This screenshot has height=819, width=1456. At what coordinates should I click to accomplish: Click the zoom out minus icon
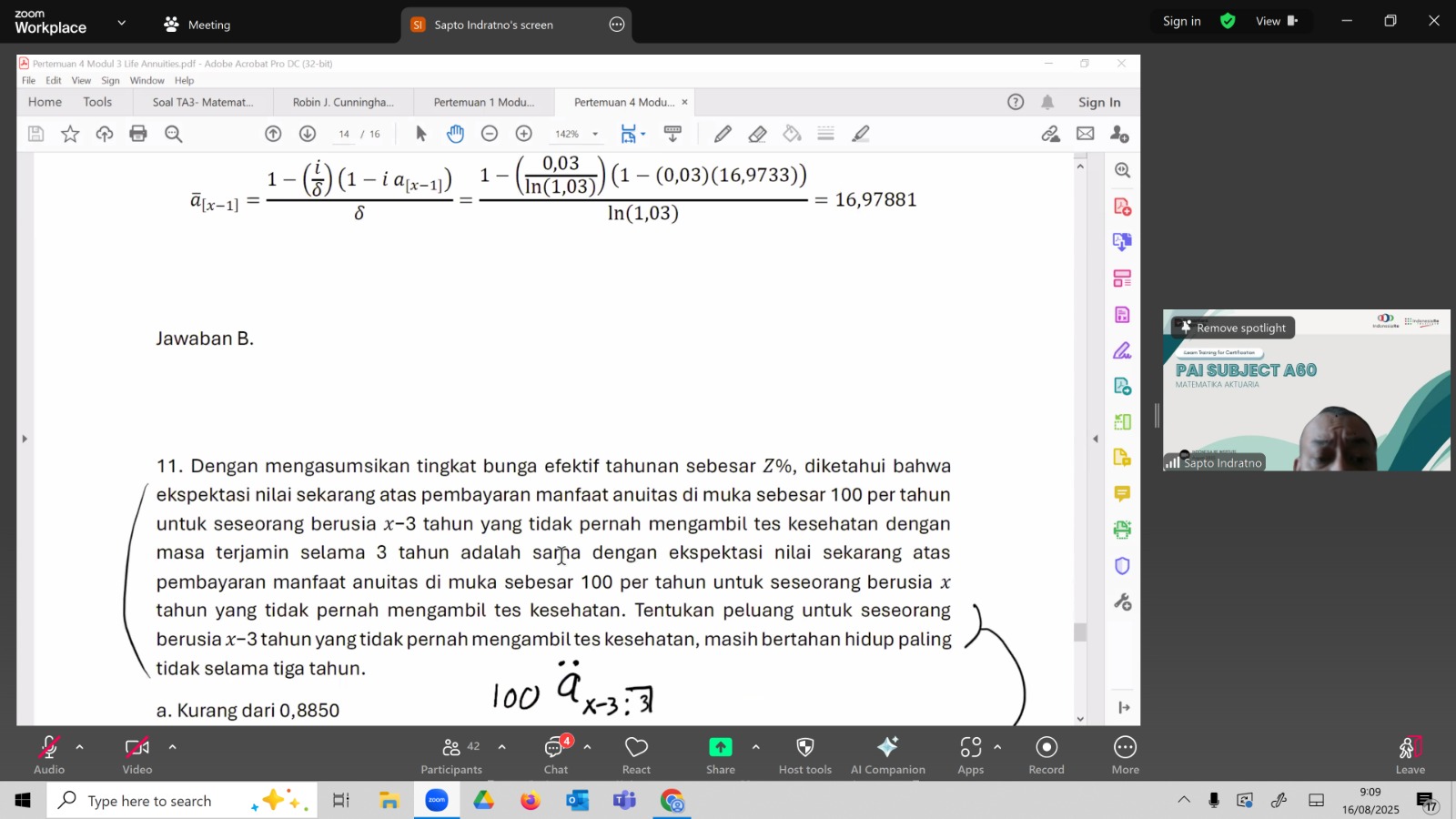click(490, 134)
